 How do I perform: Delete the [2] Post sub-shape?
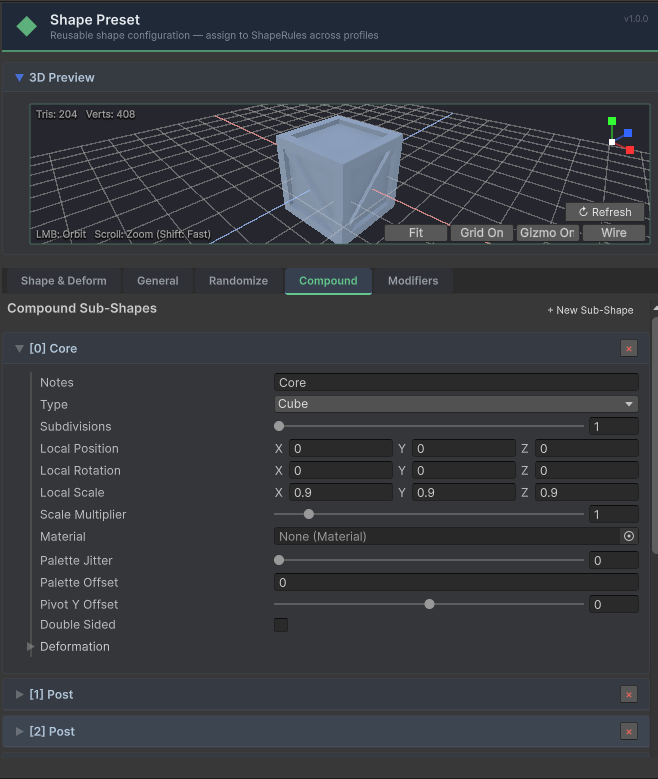[x=628, y=731]
